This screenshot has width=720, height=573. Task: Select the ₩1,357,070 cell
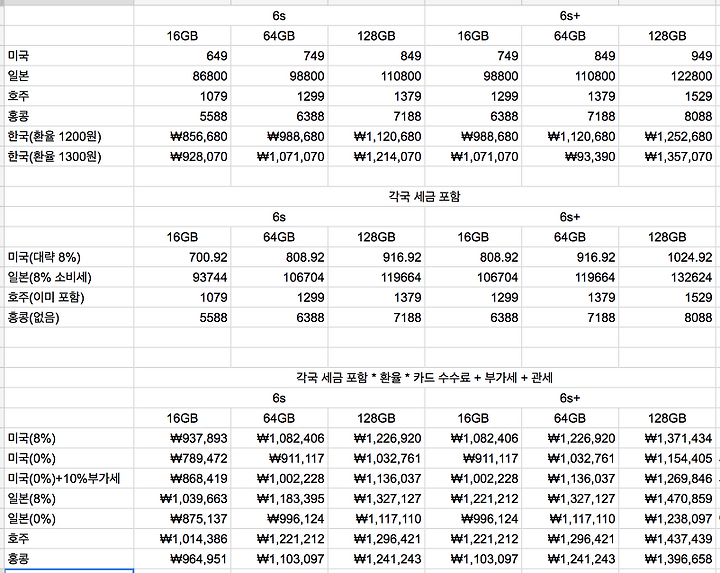[669, 157]
